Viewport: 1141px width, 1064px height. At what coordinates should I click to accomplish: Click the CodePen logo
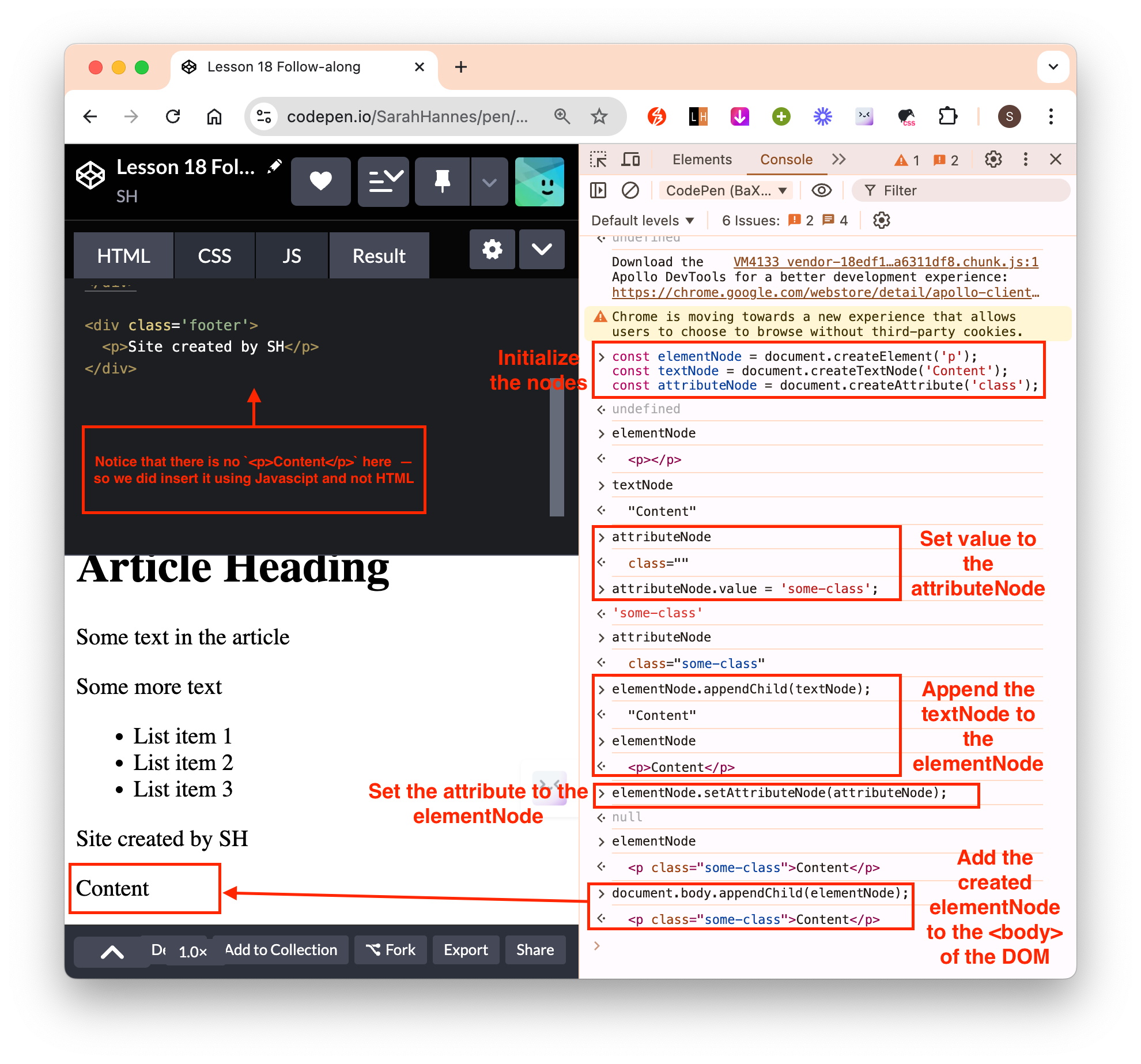pos(90,175)
